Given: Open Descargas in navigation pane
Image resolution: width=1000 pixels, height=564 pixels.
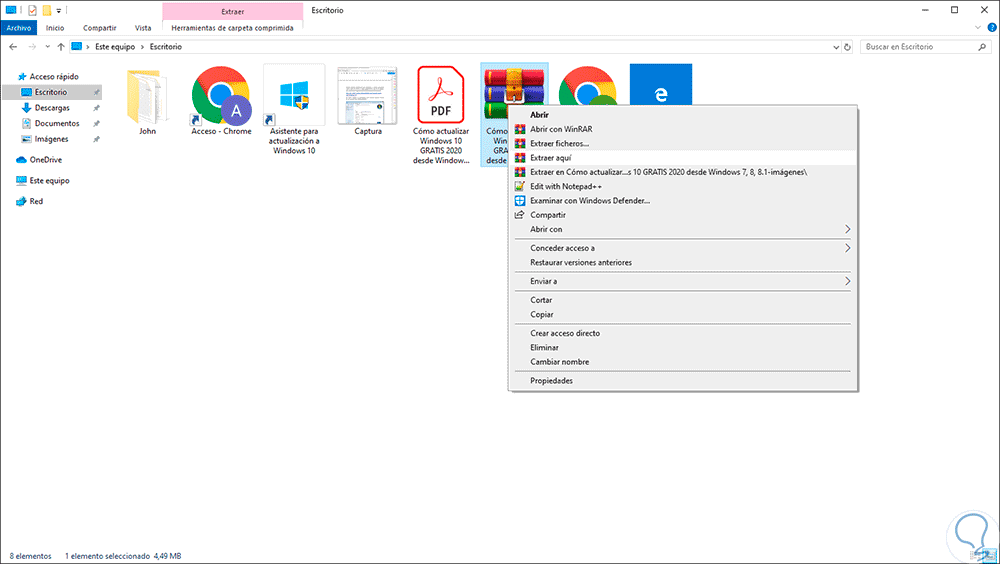Looking at the screenshot, I should [52, 108].
